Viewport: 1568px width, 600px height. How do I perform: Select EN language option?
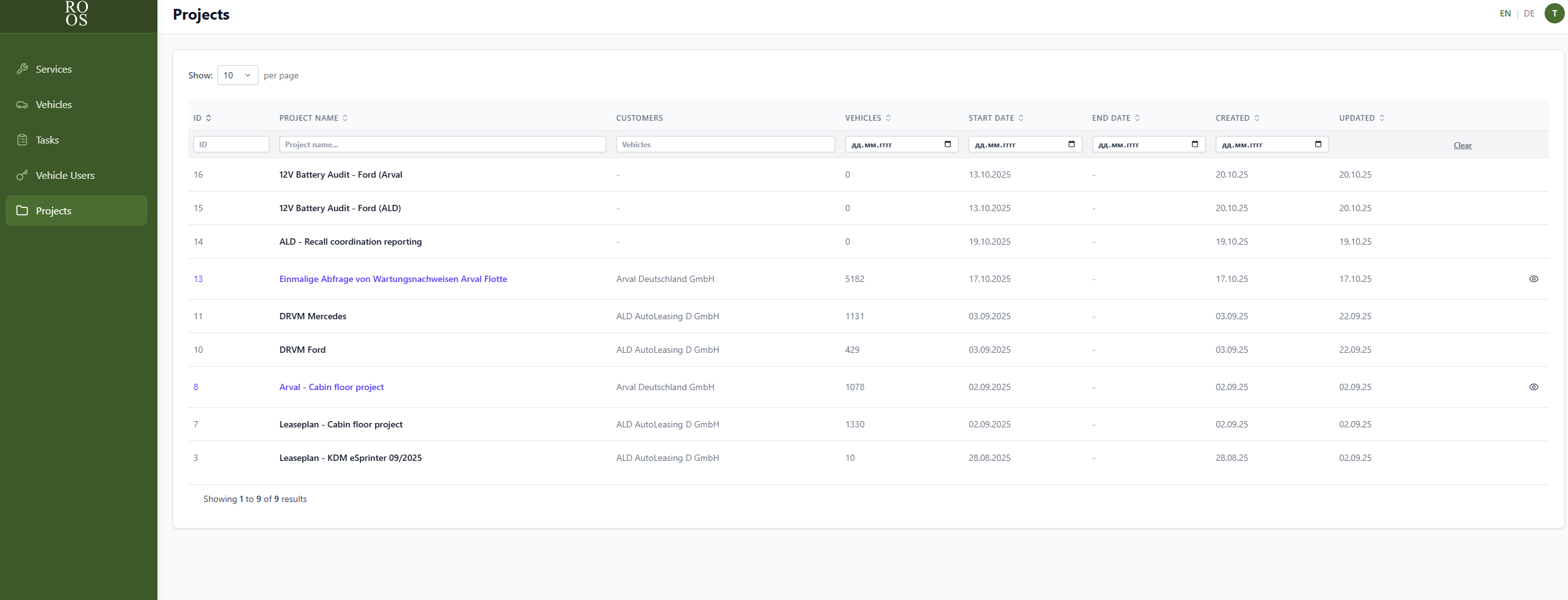pos(1505,13)
